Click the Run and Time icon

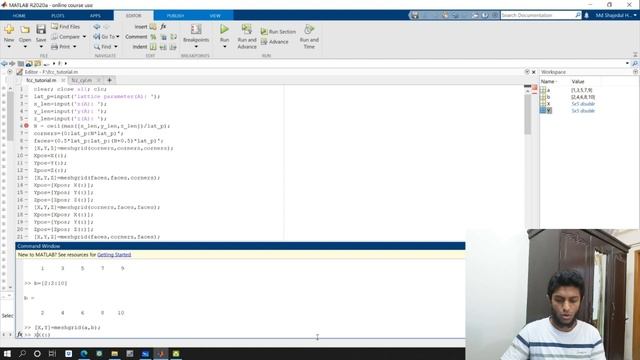[309, 29]
